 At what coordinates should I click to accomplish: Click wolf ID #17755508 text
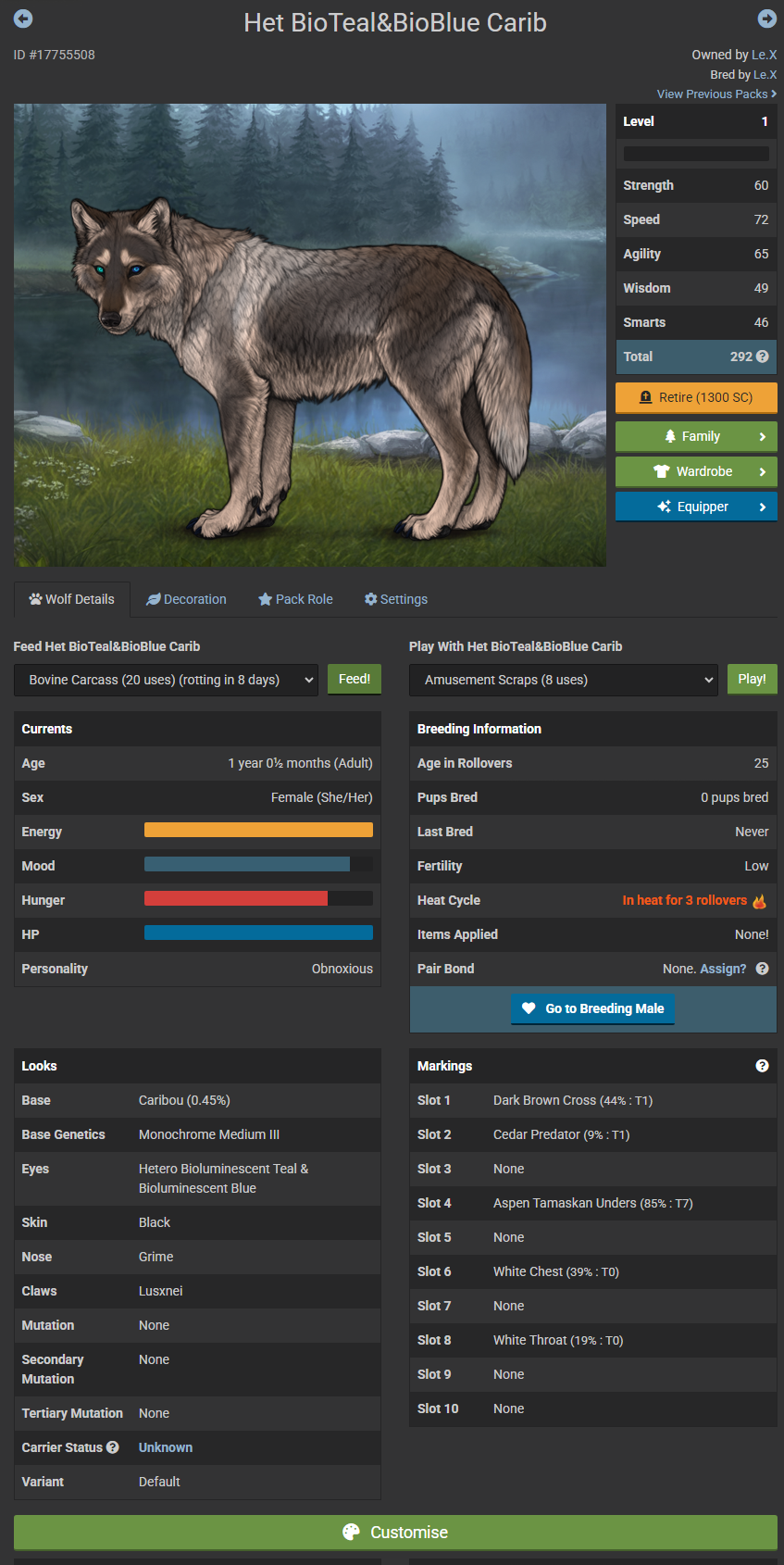55,55
